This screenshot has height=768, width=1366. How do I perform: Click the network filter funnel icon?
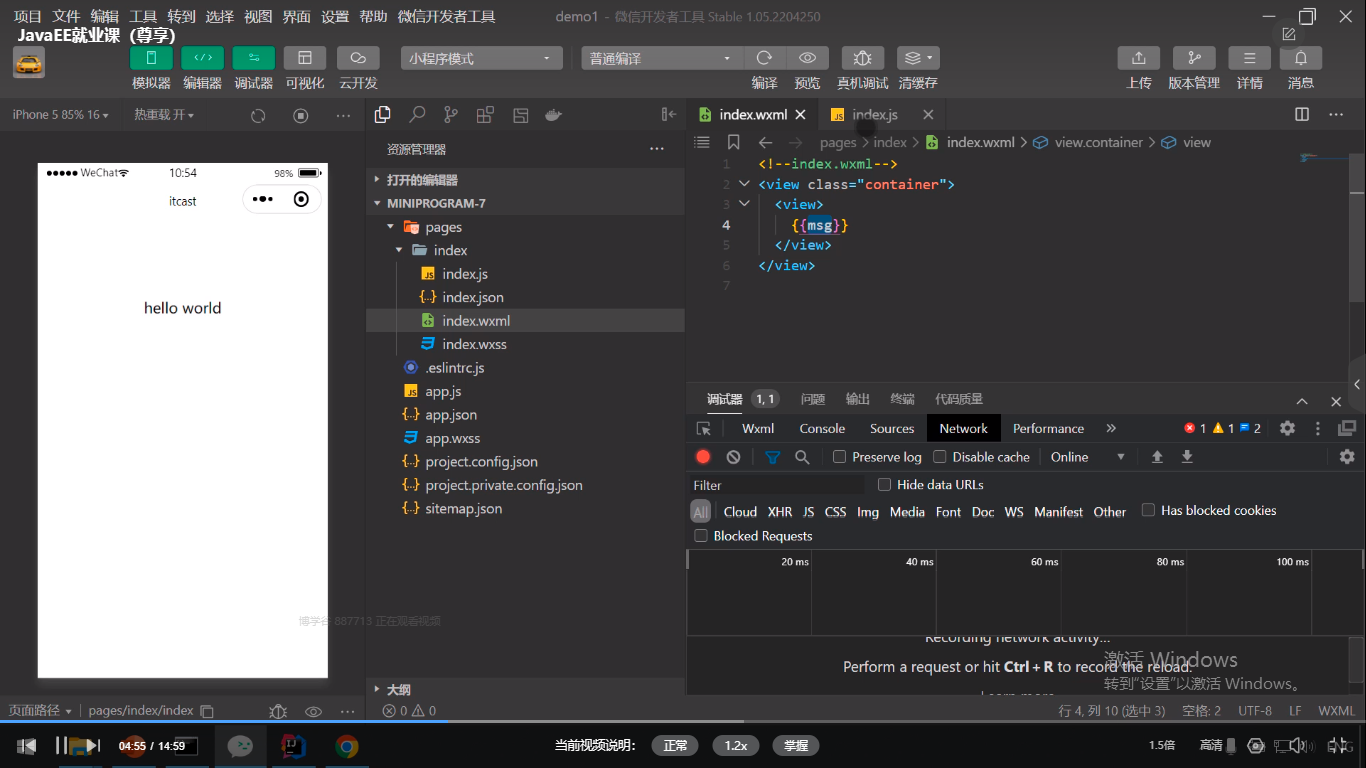point(772,457)
